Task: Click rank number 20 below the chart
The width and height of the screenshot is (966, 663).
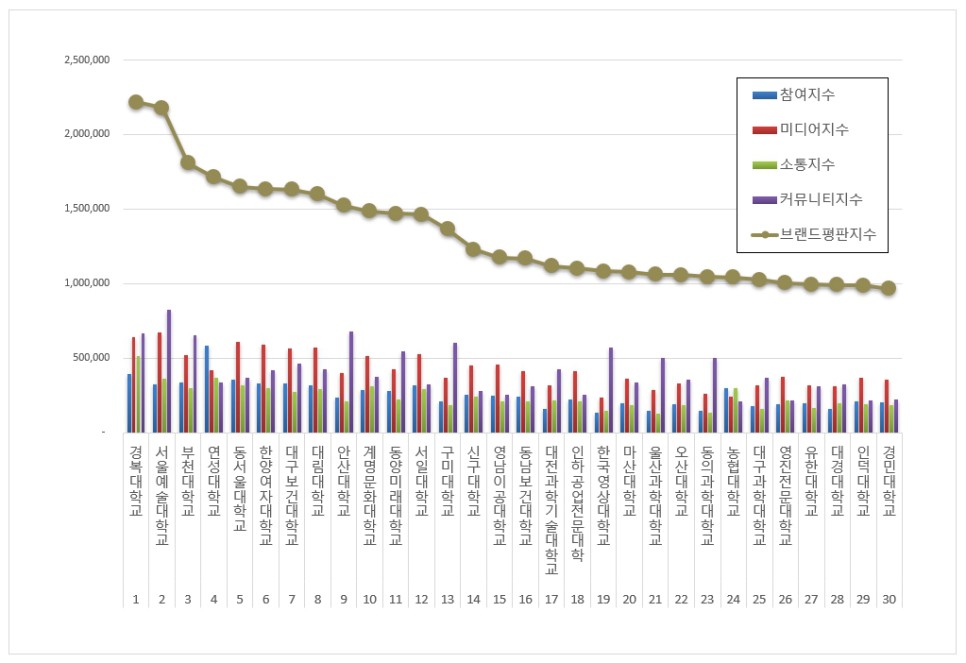Action: pyautogui.click(x=630, y=600)
